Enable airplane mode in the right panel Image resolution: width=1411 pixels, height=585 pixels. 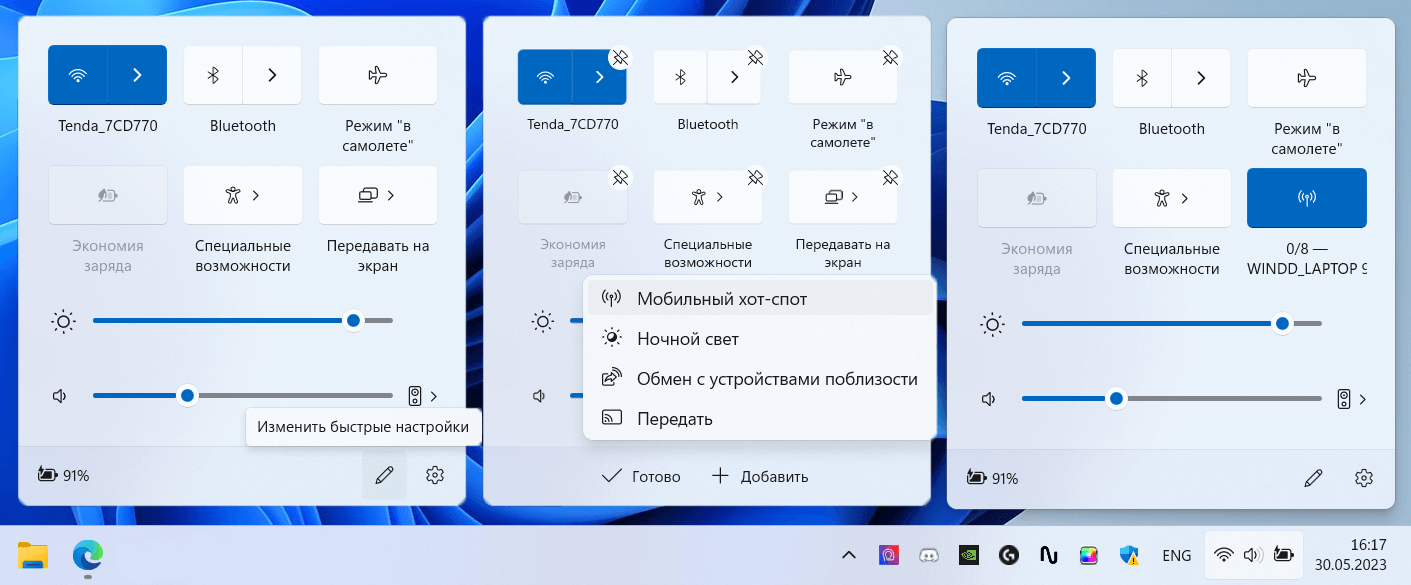(1307, 78)
